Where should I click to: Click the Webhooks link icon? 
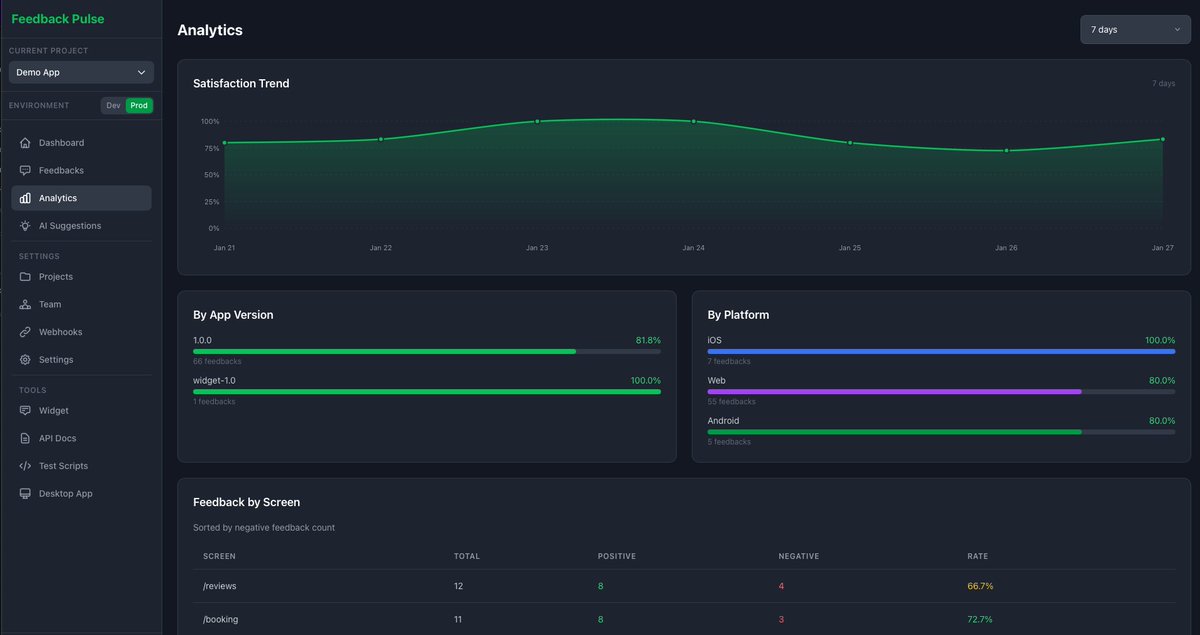pos(25,332)
